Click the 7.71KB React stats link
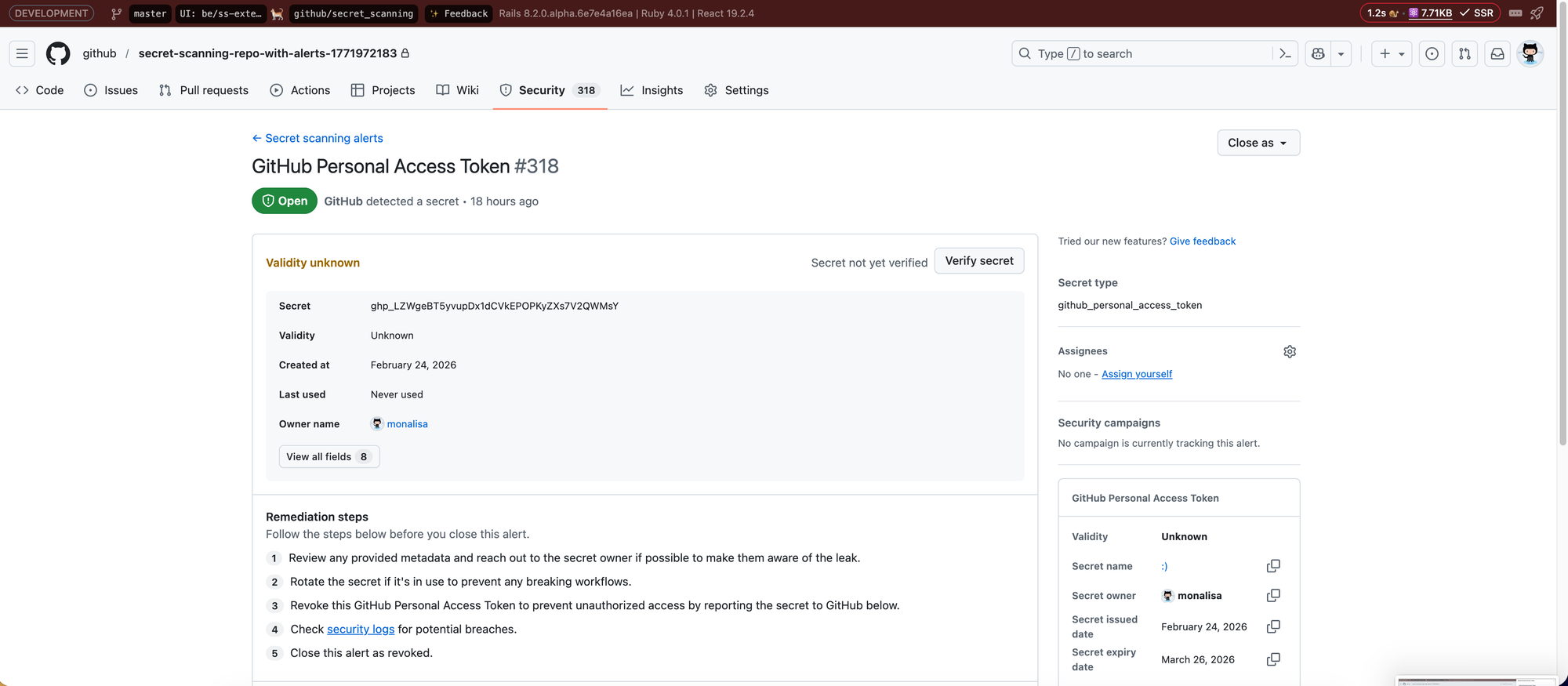The height and width of the screenshot is (686, 1568). tap(1430, 13)
